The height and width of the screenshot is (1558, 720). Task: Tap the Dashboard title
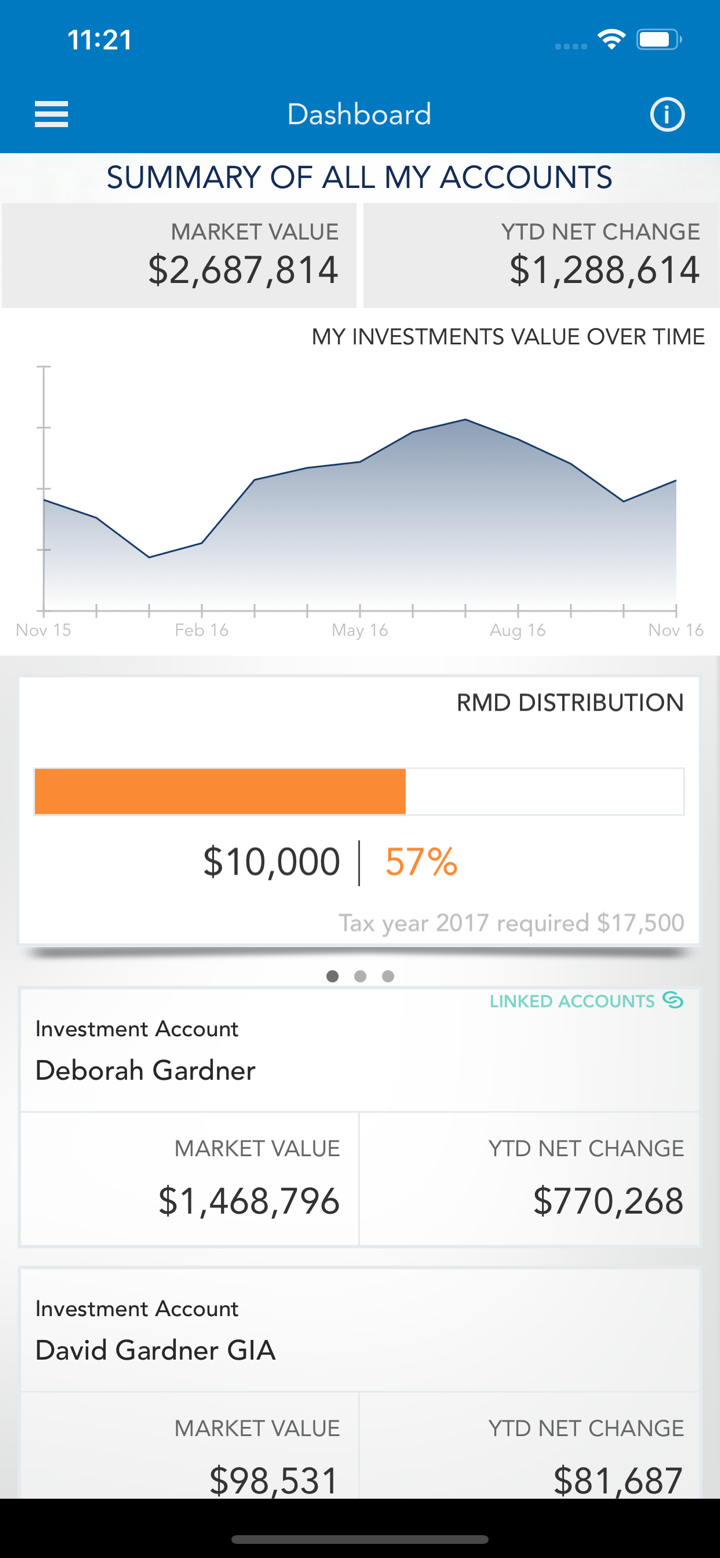click(359, 114)
